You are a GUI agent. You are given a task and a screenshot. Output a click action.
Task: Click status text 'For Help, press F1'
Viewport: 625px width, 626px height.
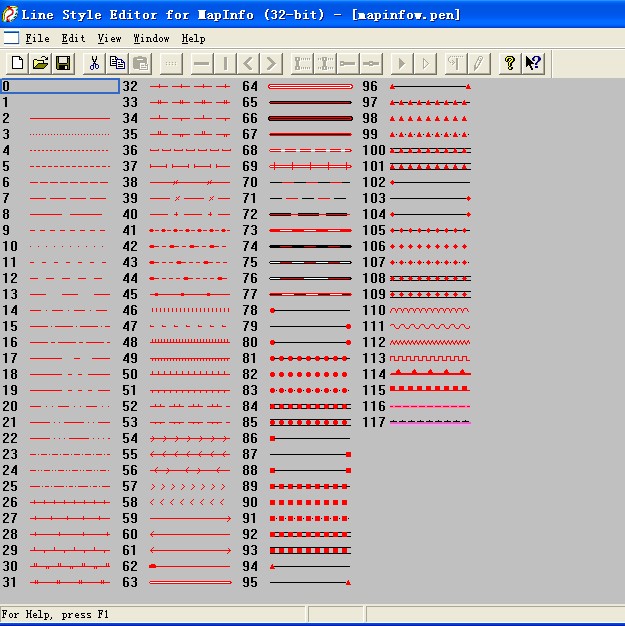pos(55,614)
